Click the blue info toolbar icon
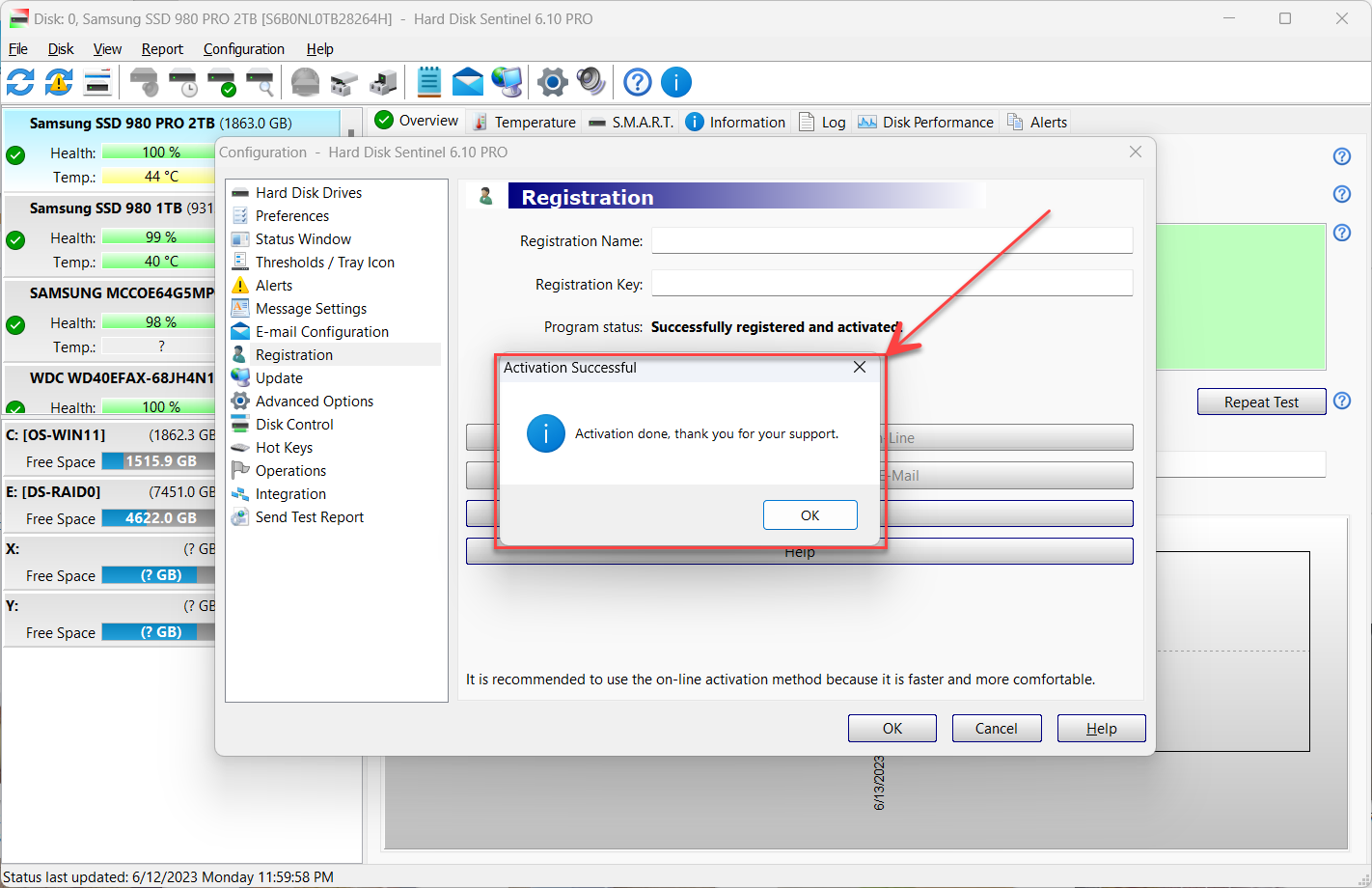This screenshot has height=888, width=1372. click(676, 82)
